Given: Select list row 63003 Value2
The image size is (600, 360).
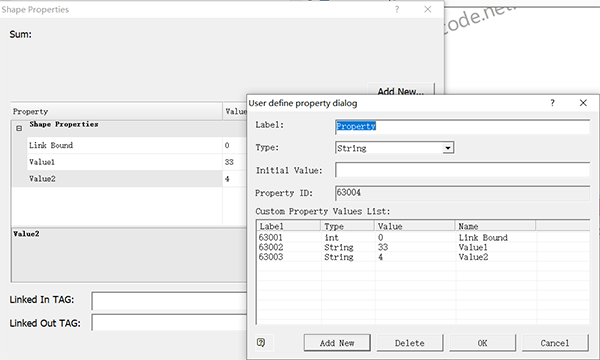Looking at the screenshot, I should tap(422, 257).
